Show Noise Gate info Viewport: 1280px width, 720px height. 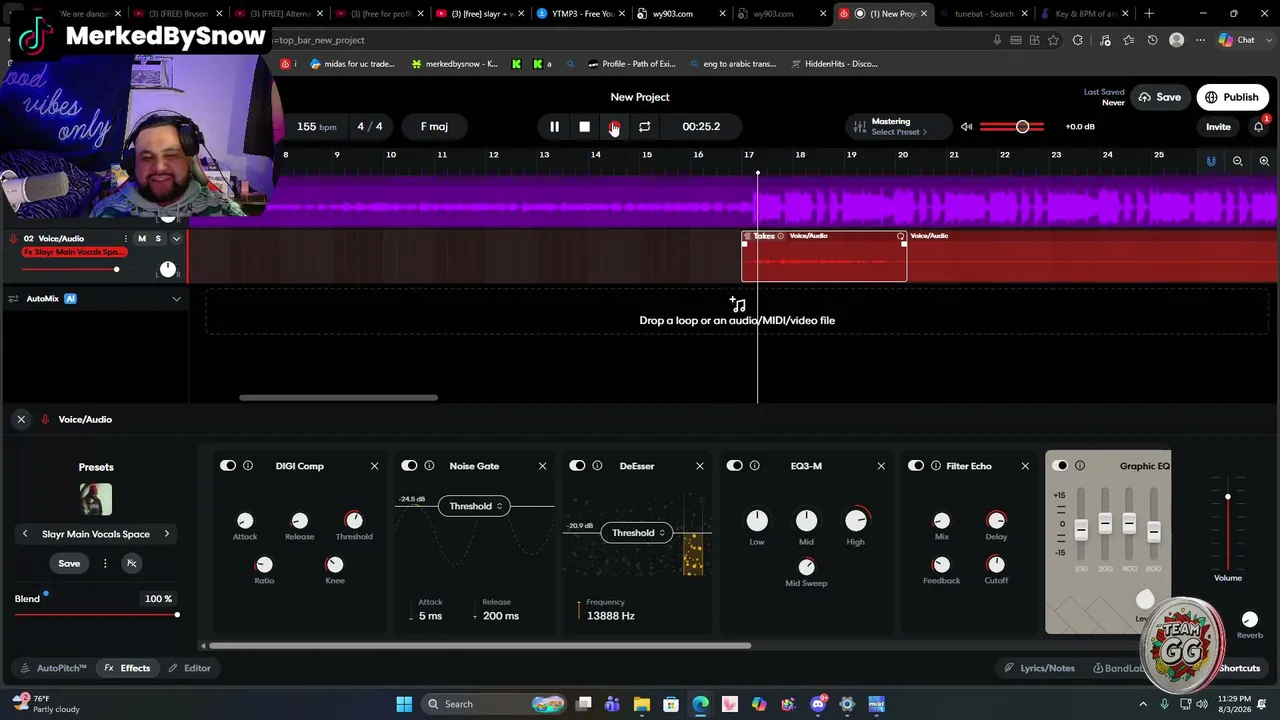tap(429, 466)
